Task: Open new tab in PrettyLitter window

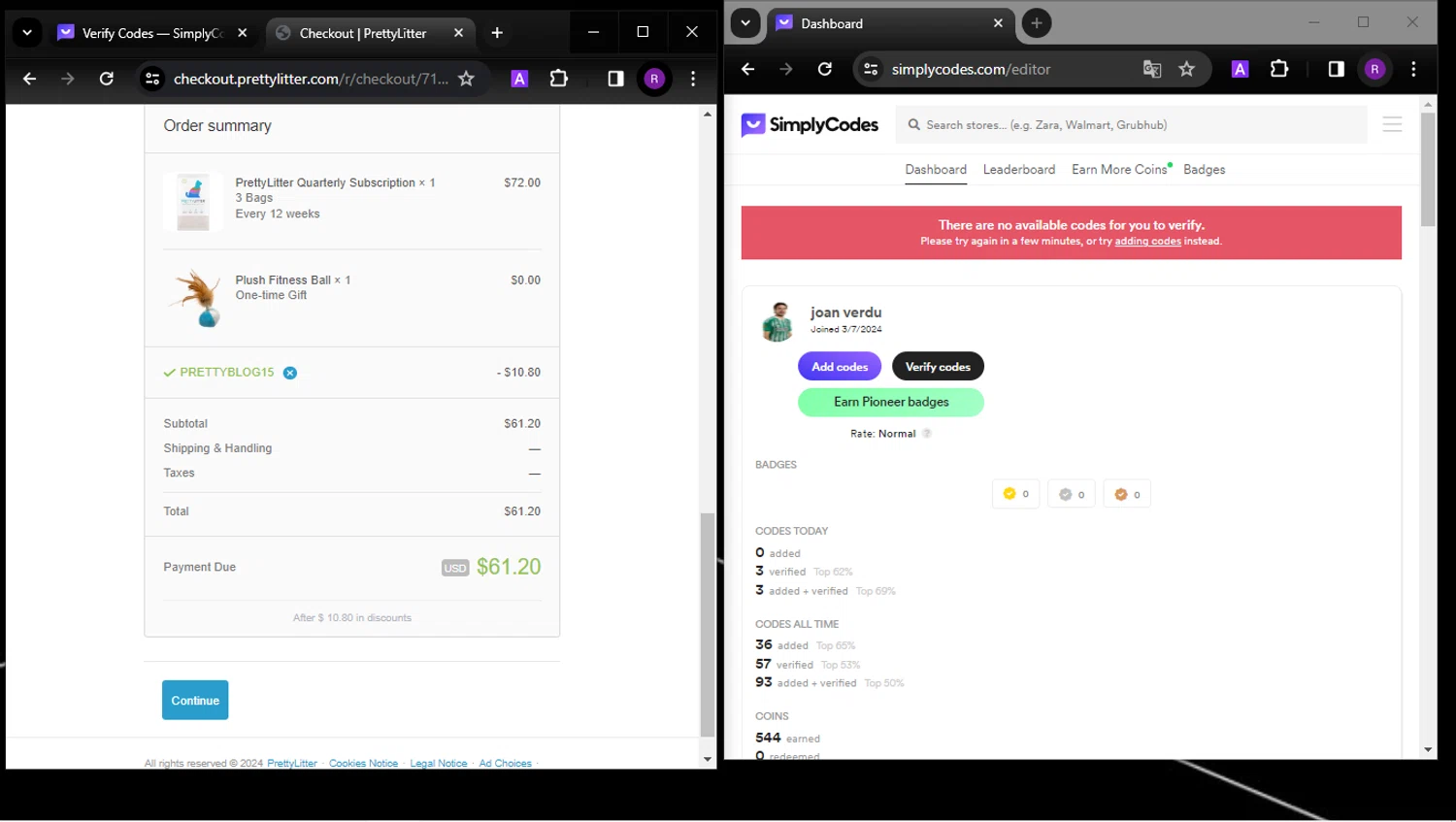Action: (x=497, y=33)
